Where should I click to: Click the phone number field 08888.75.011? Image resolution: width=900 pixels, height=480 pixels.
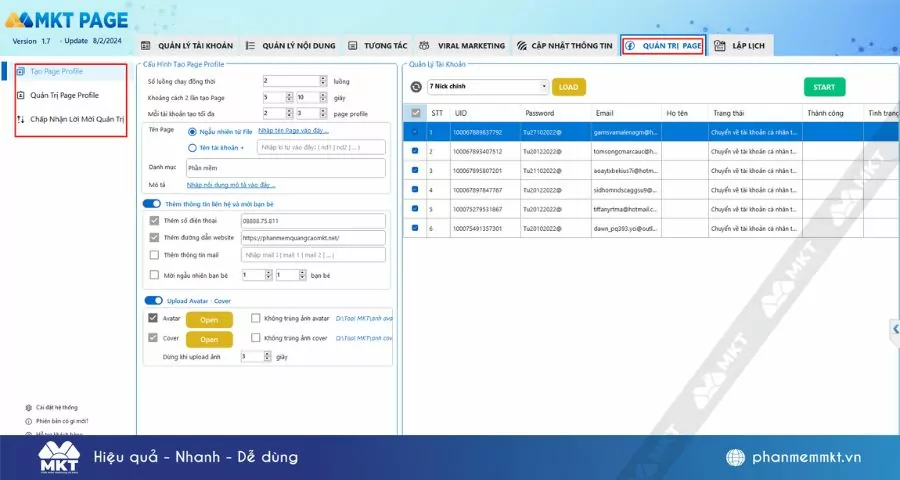point(313,220)
